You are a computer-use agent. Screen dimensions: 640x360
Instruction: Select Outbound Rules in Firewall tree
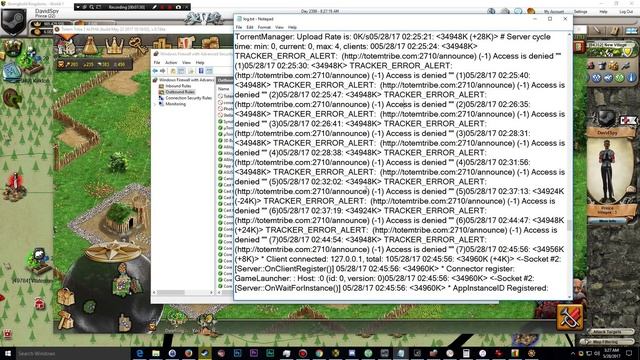[180, 92]
